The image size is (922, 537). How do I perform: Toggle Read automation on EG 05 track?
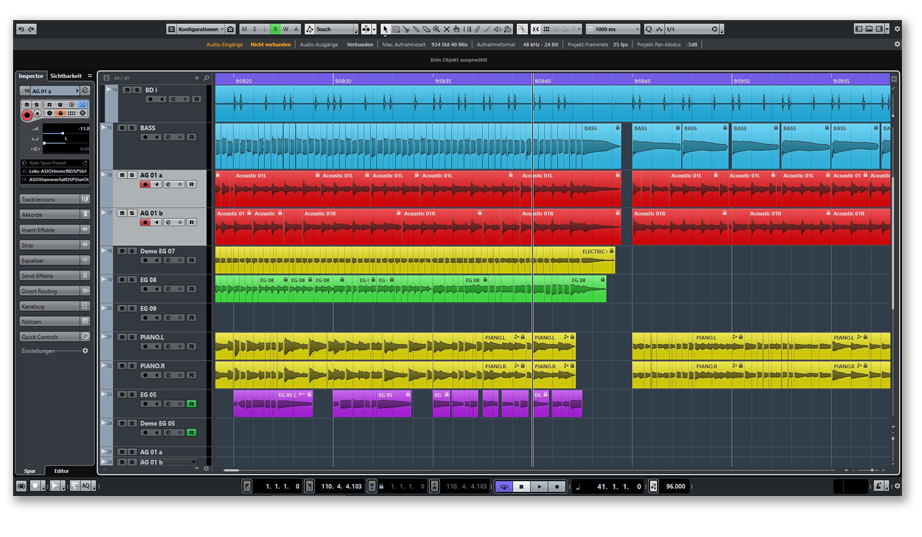191,404
